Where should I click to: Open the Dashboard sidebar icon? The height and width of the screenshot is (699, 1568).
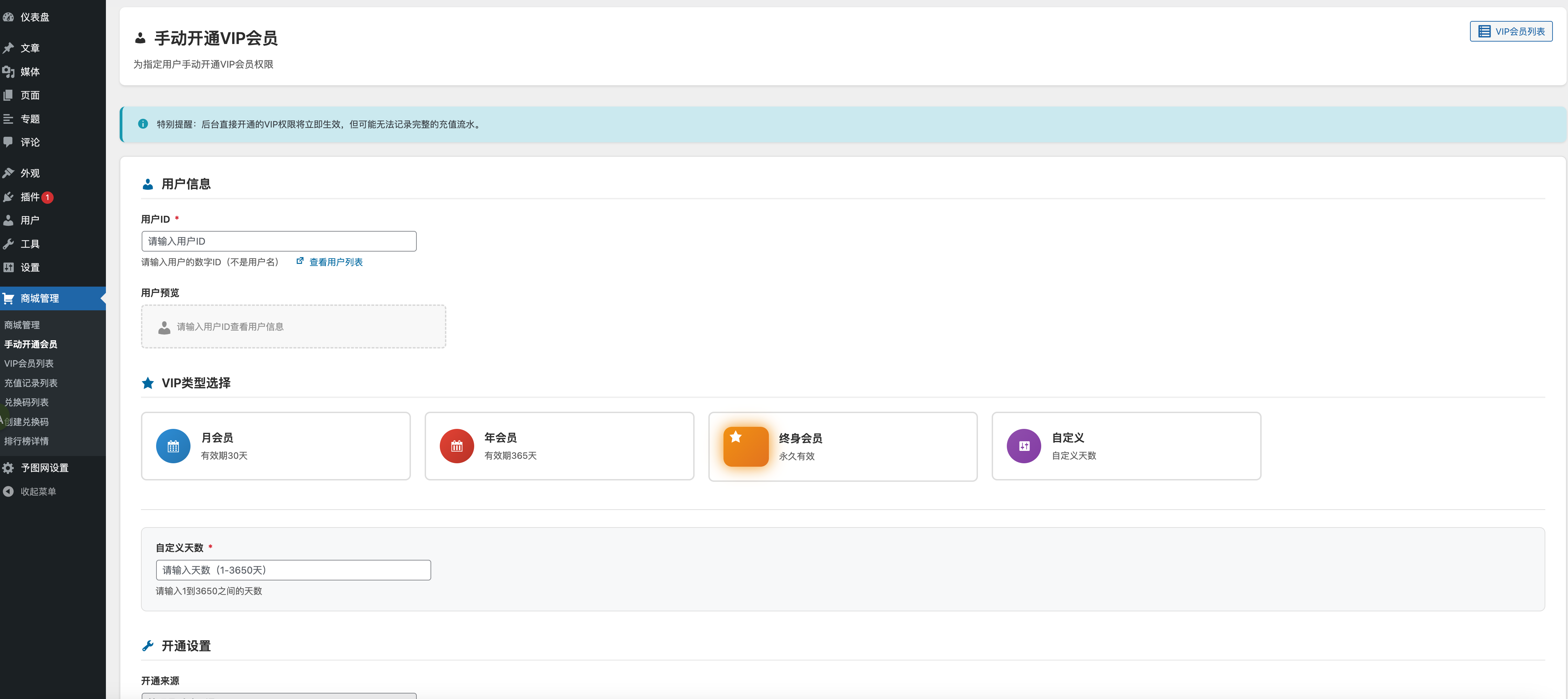click(9, 17)
